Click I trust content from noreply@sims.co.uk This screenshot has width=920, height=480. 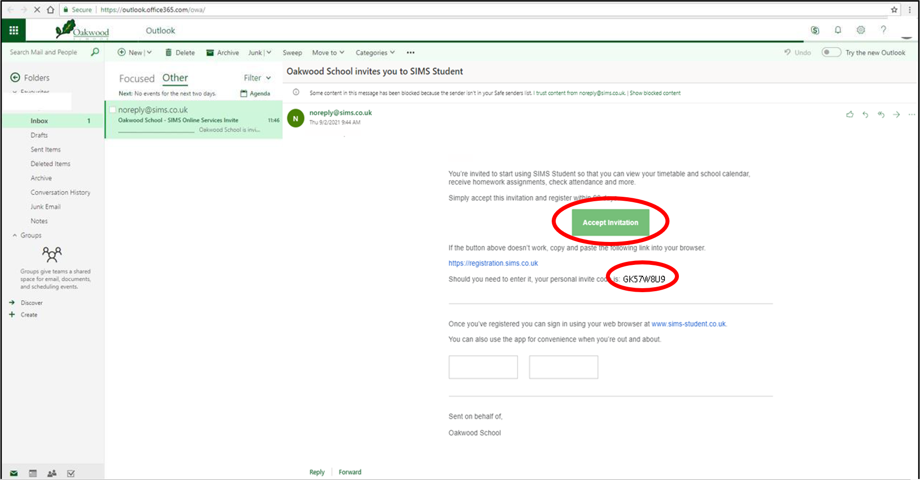click(580, 93)
